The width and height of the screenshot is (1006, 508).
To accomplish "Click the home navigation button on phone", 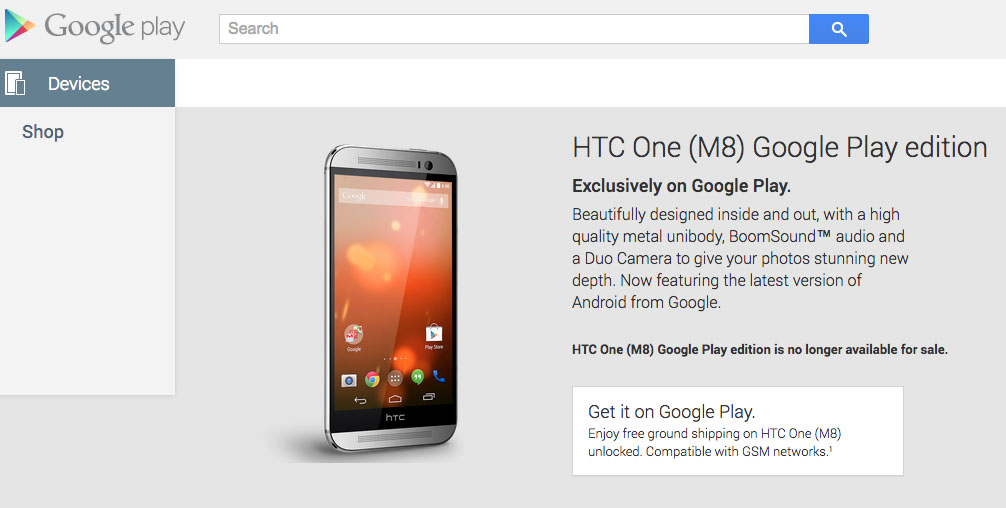I will click(395, 399).
